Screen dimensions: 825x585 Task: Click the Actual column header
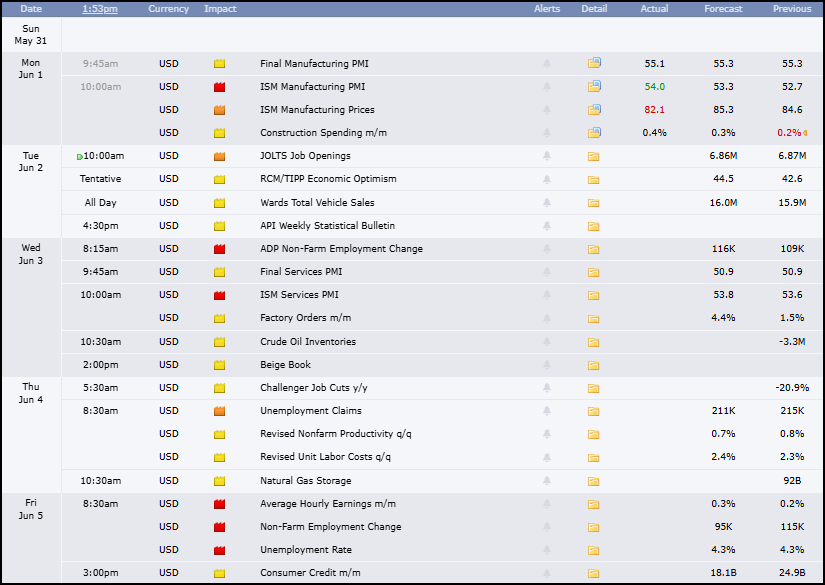[655, 9]
